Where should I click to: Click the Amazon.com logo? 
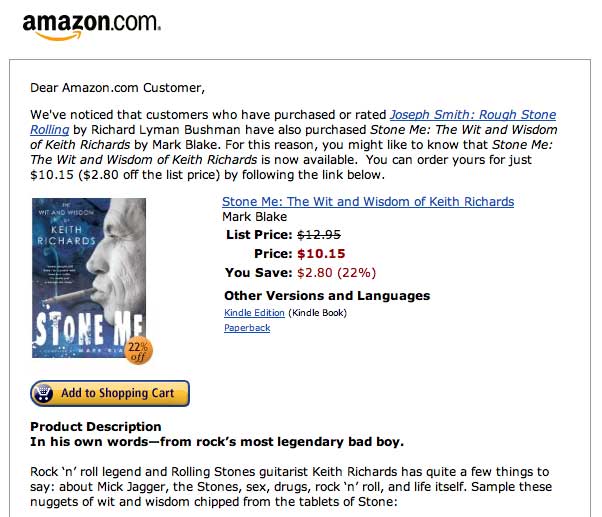(91, 25)
